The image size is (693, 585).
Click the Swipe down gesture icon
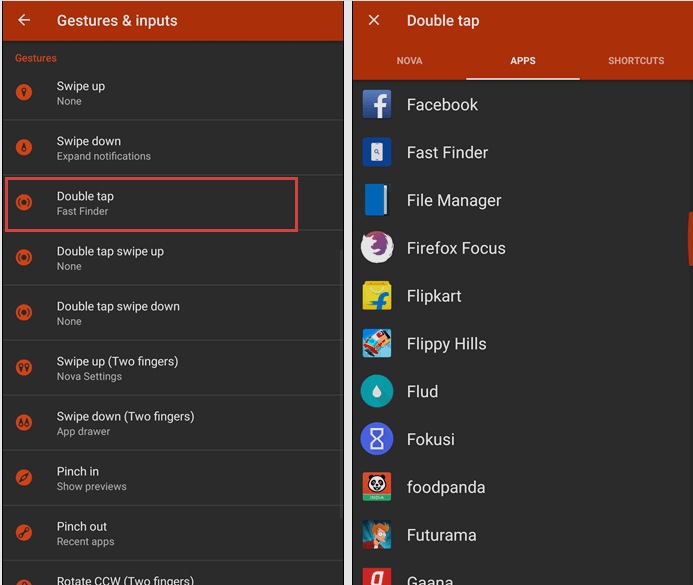(x=24, y=147)
